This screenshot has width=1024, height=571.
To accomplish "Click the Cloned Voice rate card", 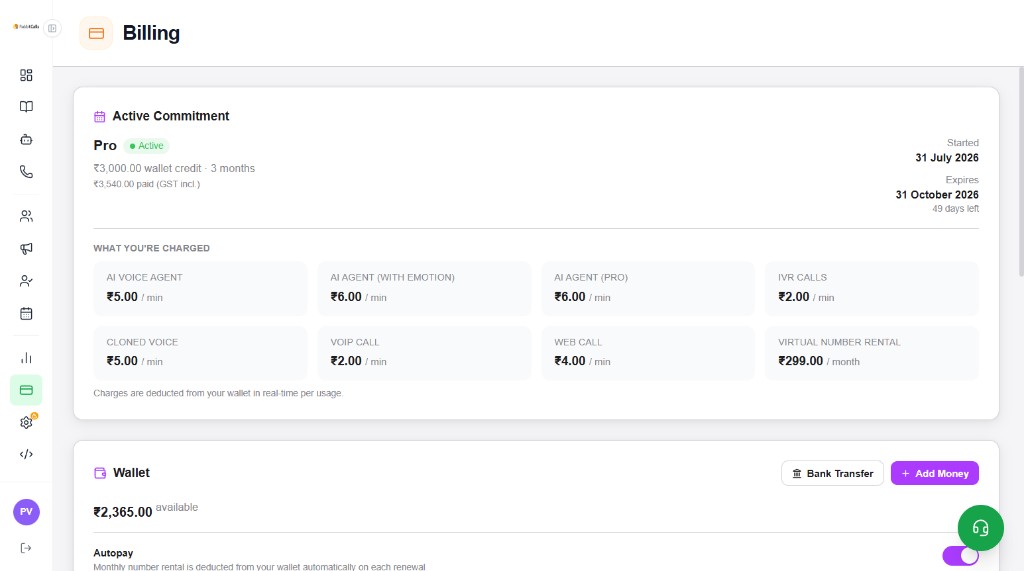I will 200,353.
